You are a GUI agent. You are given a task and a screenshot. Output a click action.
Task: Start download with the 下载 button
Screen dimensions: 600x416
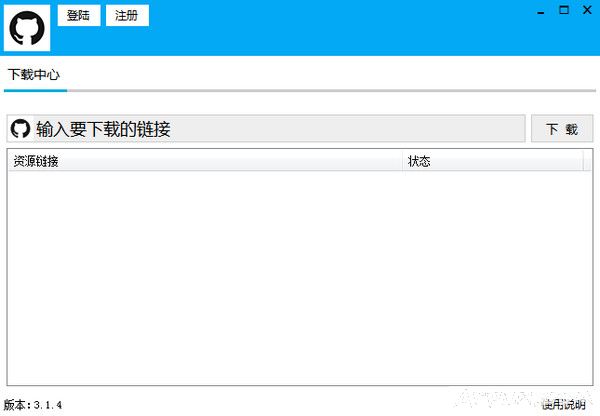561,129
